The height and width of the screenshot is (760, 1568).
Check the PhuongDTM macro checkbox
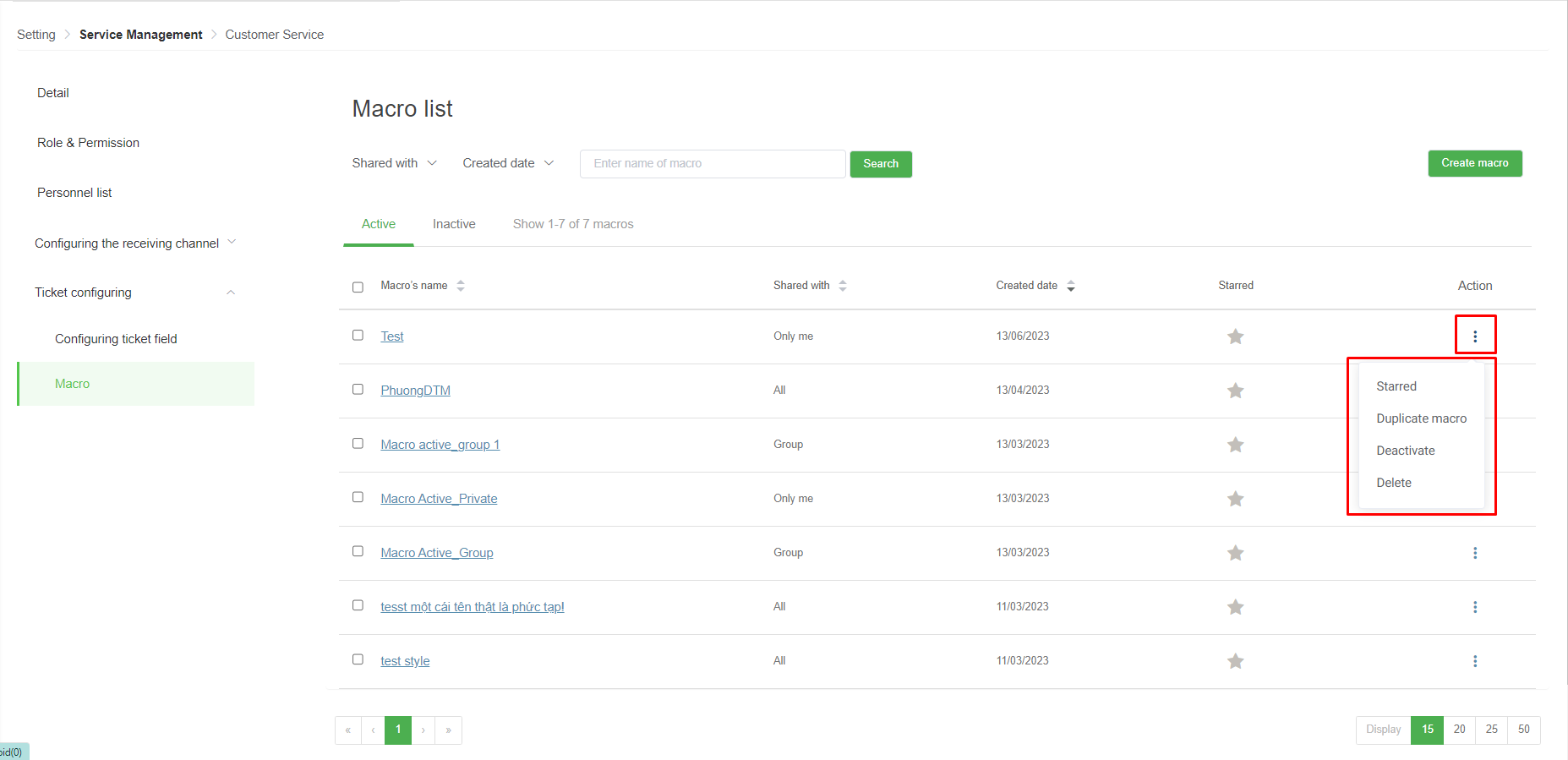coord(358,389)
